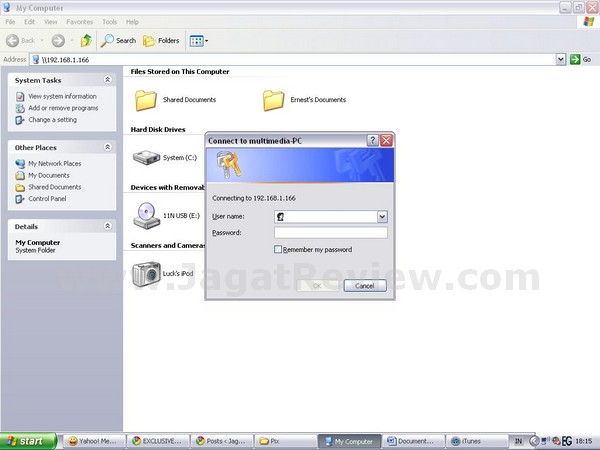Open the Search toolbar button

click(119, 41)
